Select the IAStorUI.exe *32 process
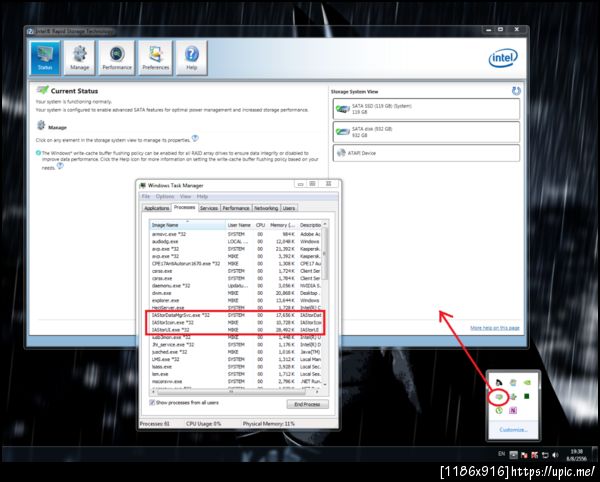The image size is (600, 482). [x=235, y=330]
